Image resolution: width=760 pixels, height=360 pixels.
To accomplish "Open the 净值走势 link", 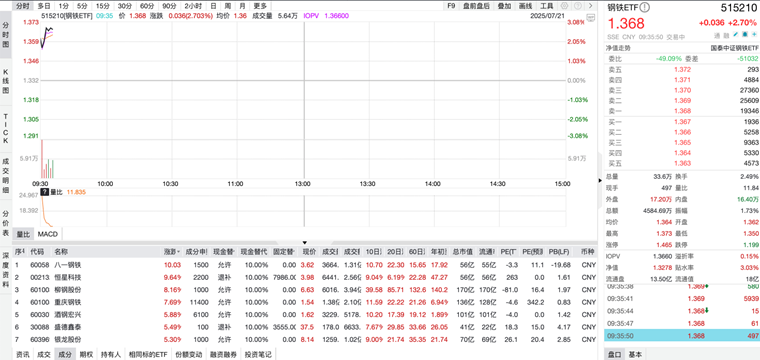I will click(618, 48).
